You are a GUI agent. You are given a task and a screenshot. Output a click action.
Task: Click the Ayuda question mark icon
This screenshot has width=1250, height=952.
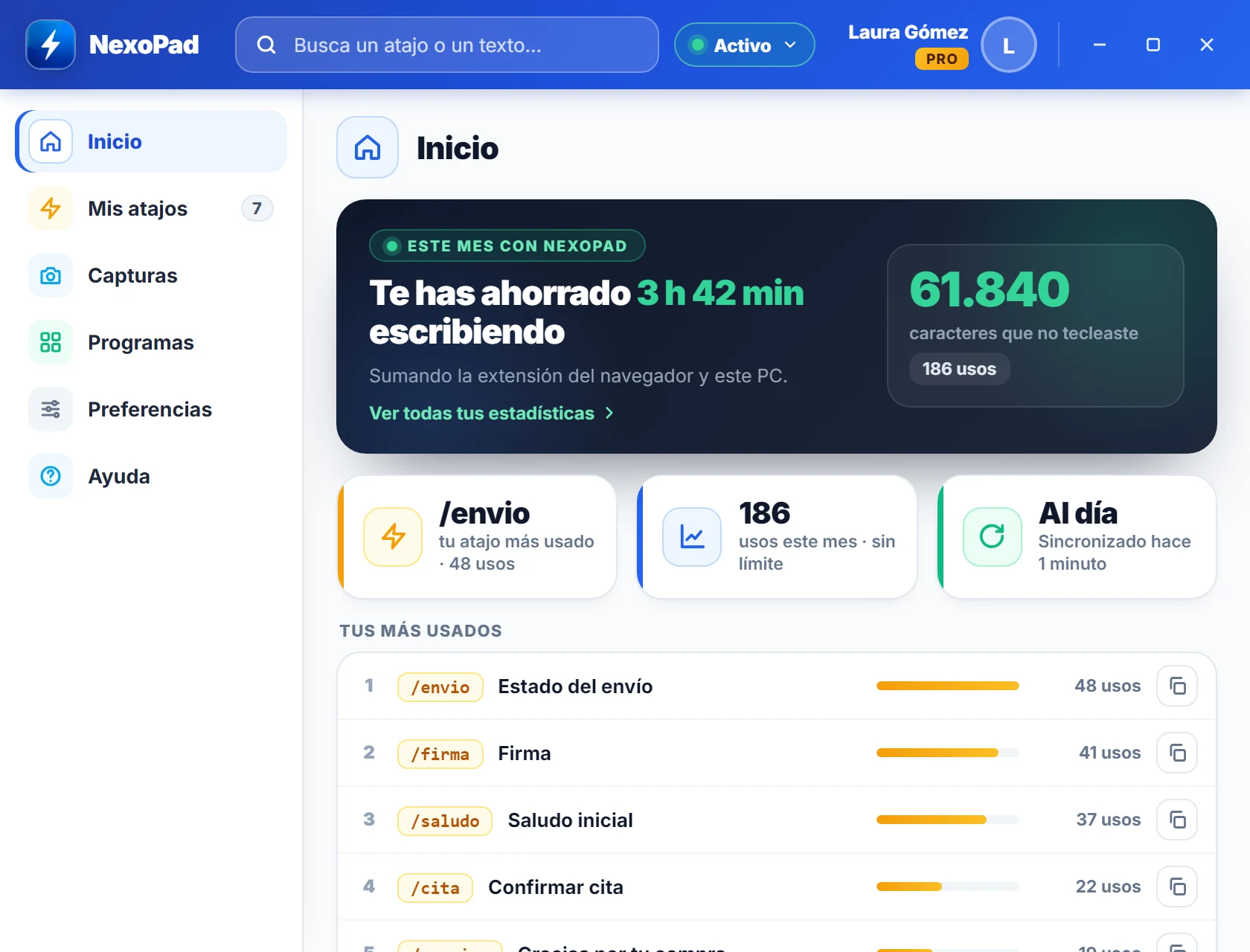tap(51, 476)
